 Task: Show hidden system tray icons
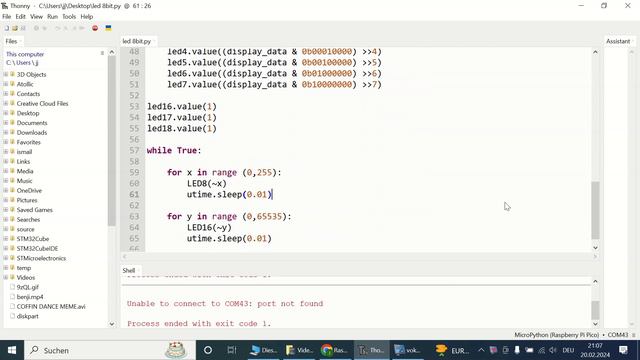481,350
